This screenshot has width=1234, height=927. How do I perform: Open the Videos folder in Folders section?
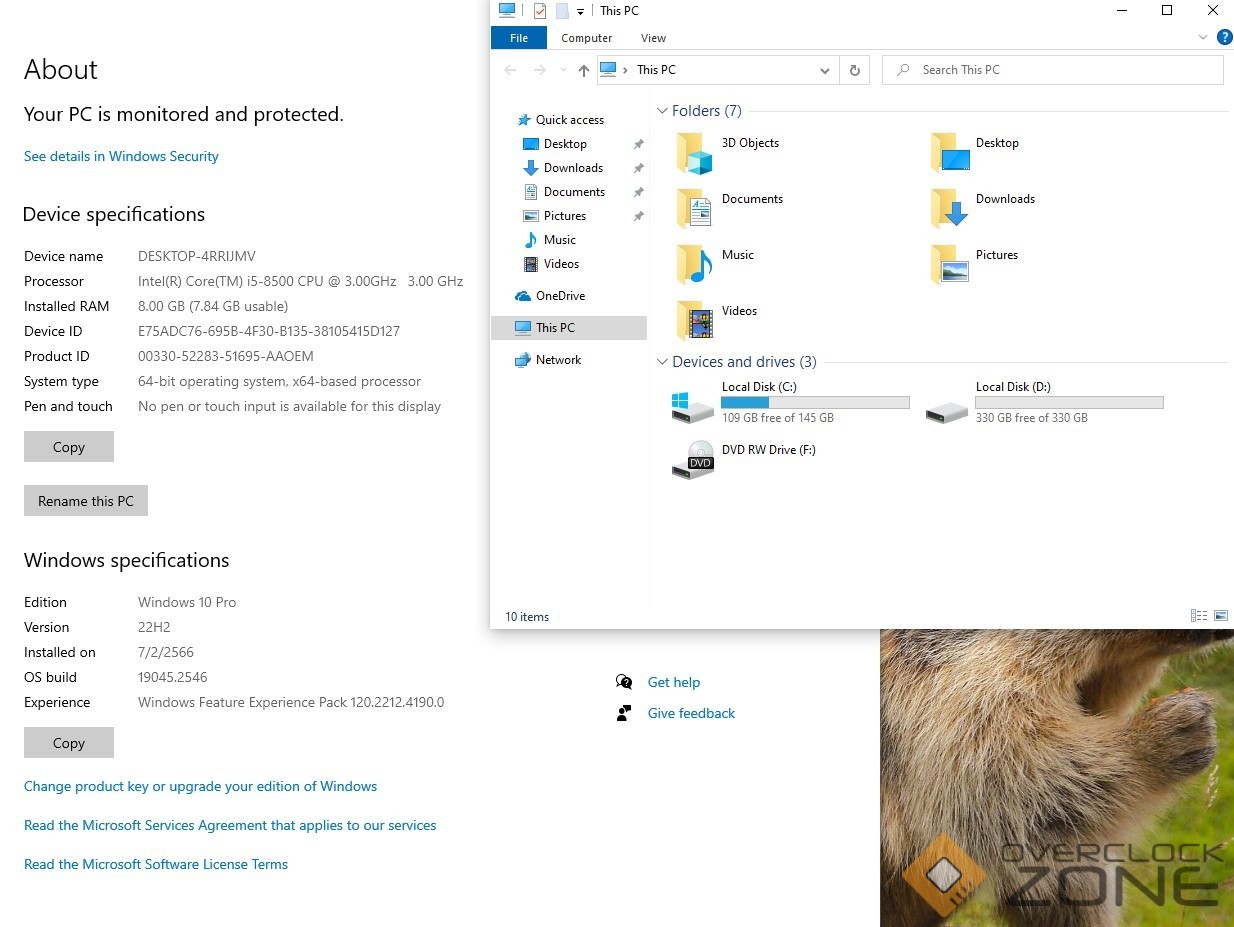(x=695, y=322)
